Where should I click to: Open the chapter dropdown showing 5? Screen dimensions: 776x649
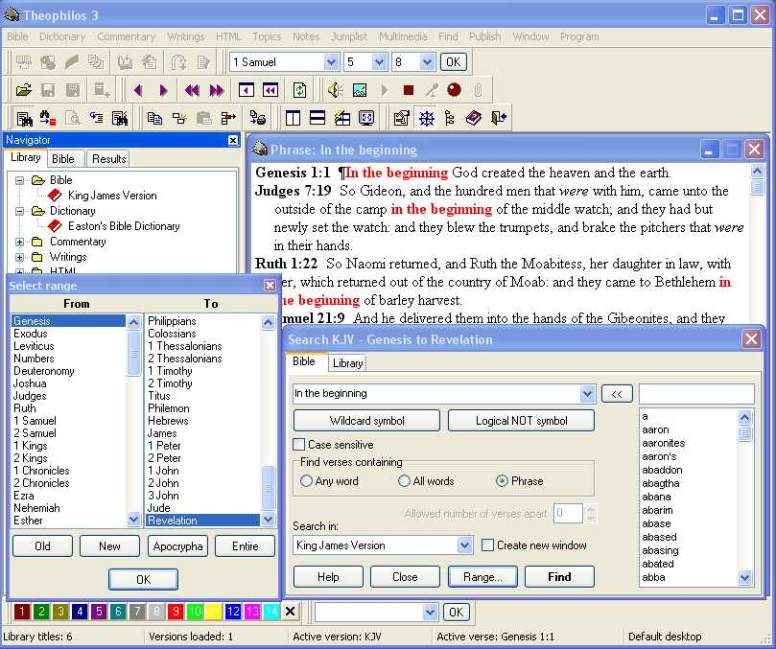379,62
